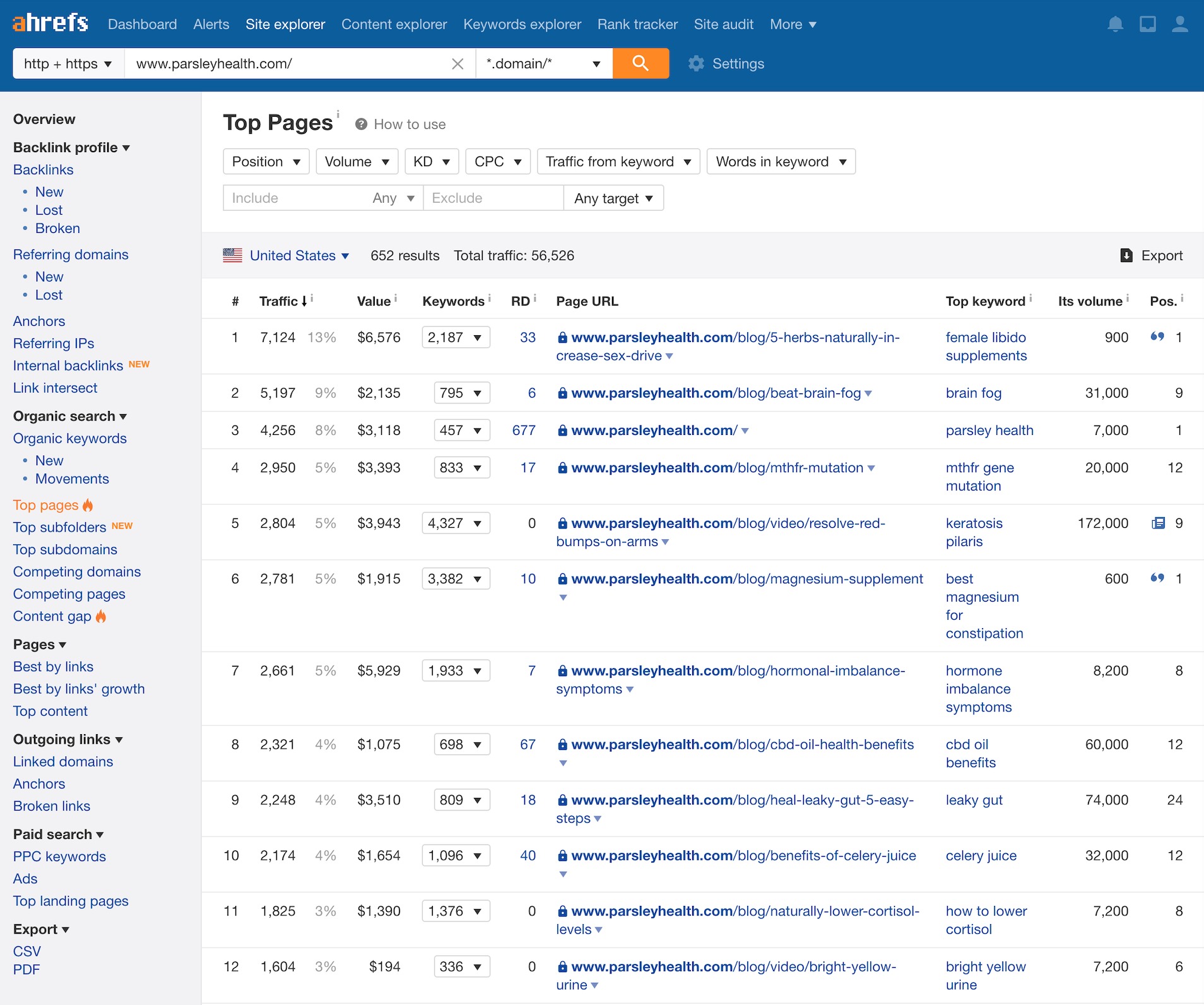Switch to Content explorer
The width and height of the screenshot is (1204, 1005).
click(x=394, y=24)
